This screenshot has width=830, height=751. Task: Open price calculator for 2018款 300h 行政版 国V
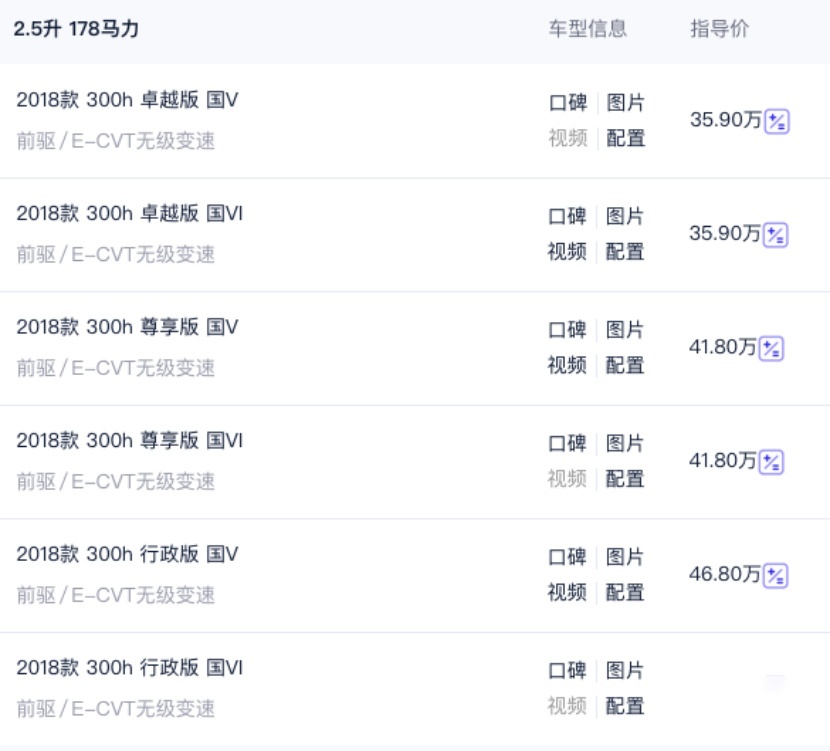(775, 576)
